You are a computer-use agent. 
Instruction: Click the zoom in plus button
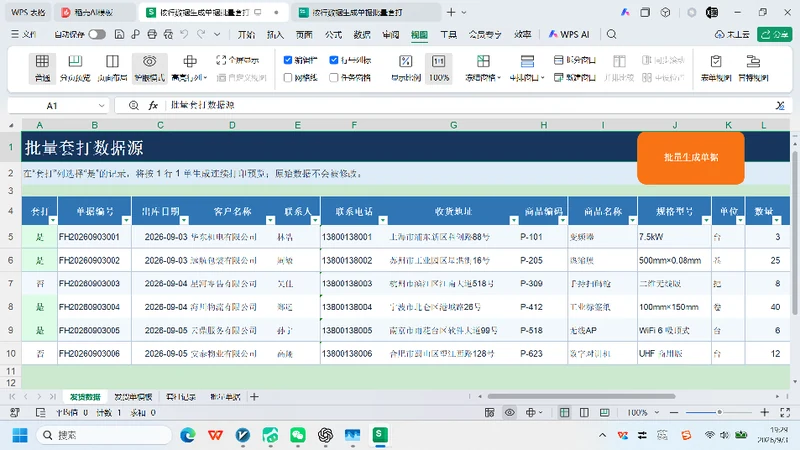[x=764, y=412]
